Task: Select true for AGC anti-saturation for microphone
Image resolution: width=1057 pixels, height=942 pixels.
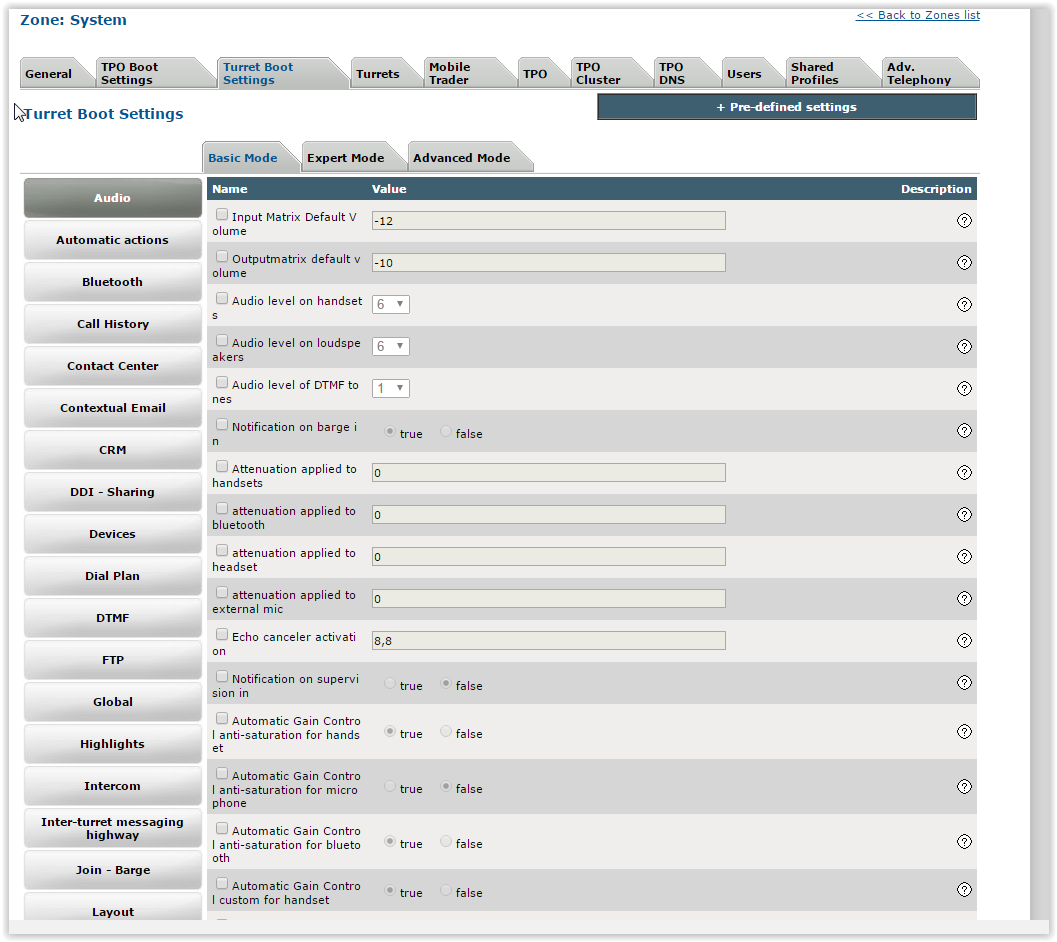Action: click(390, 786)
